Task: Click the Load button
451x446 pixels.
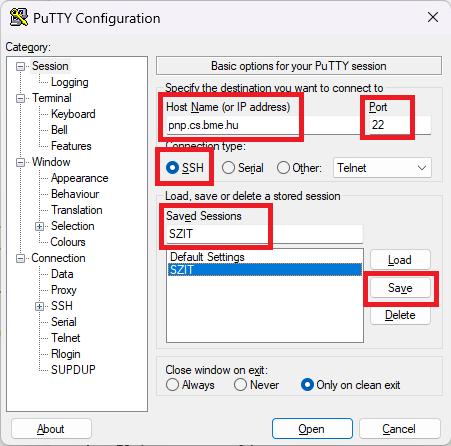Action: point(400,260)
